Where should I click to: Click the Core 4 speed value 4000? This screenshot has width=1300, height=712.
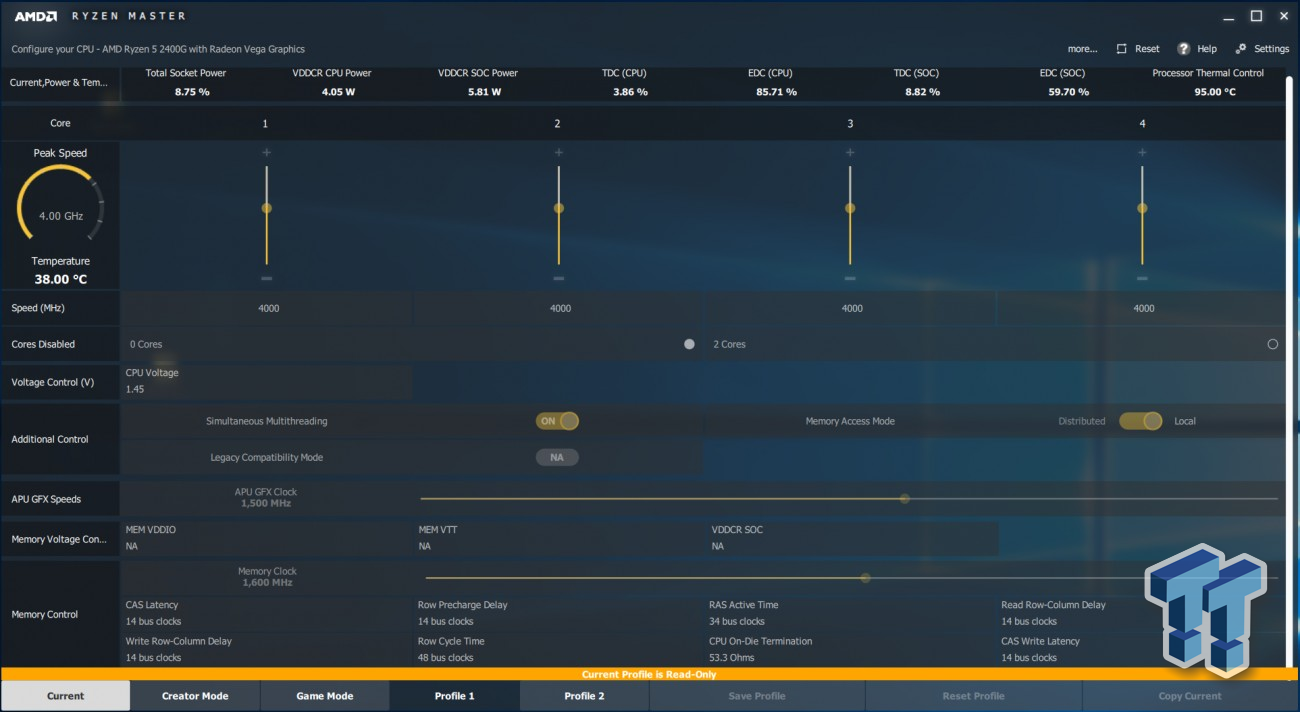(x=1143, y=308)
